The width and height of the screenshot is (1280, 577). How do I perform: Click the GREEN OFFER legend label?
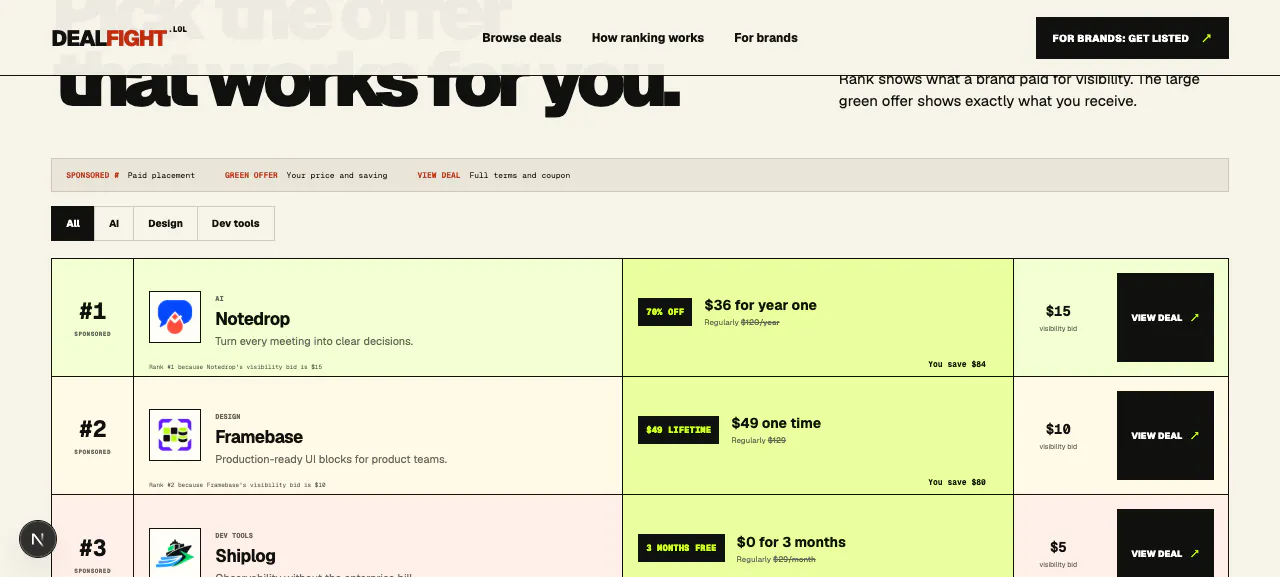pyautogui.click(x=251, y=175)
